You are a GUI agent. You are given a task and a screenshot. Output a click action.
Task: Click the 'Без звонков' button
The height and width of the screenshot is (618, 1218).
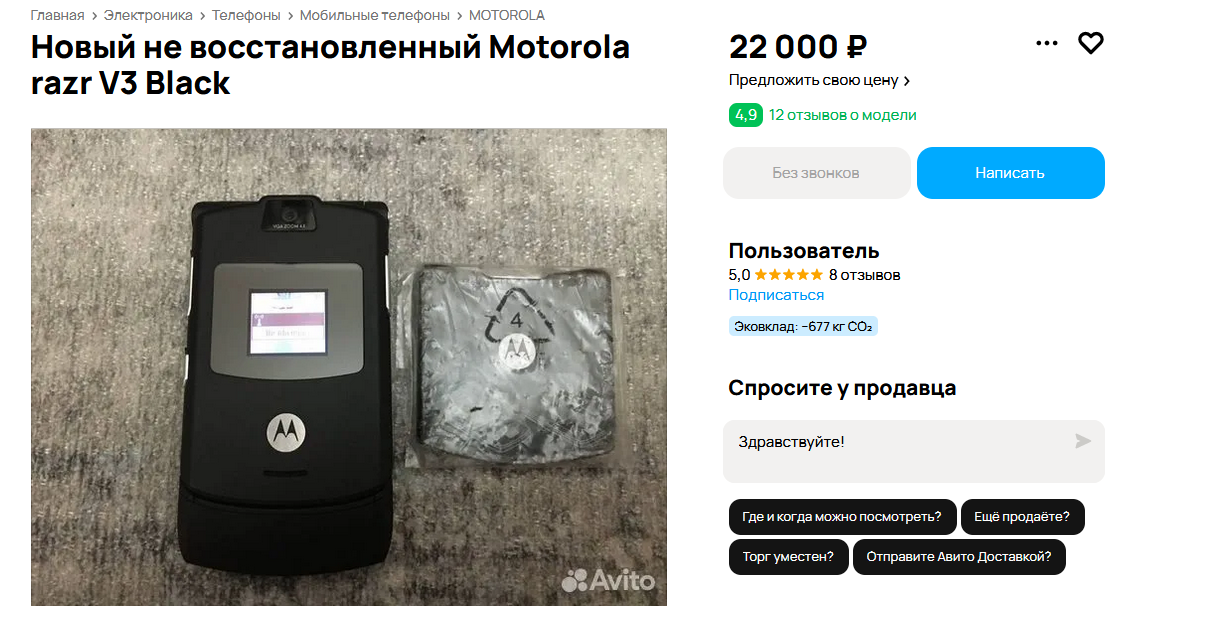tap(816, 173)
